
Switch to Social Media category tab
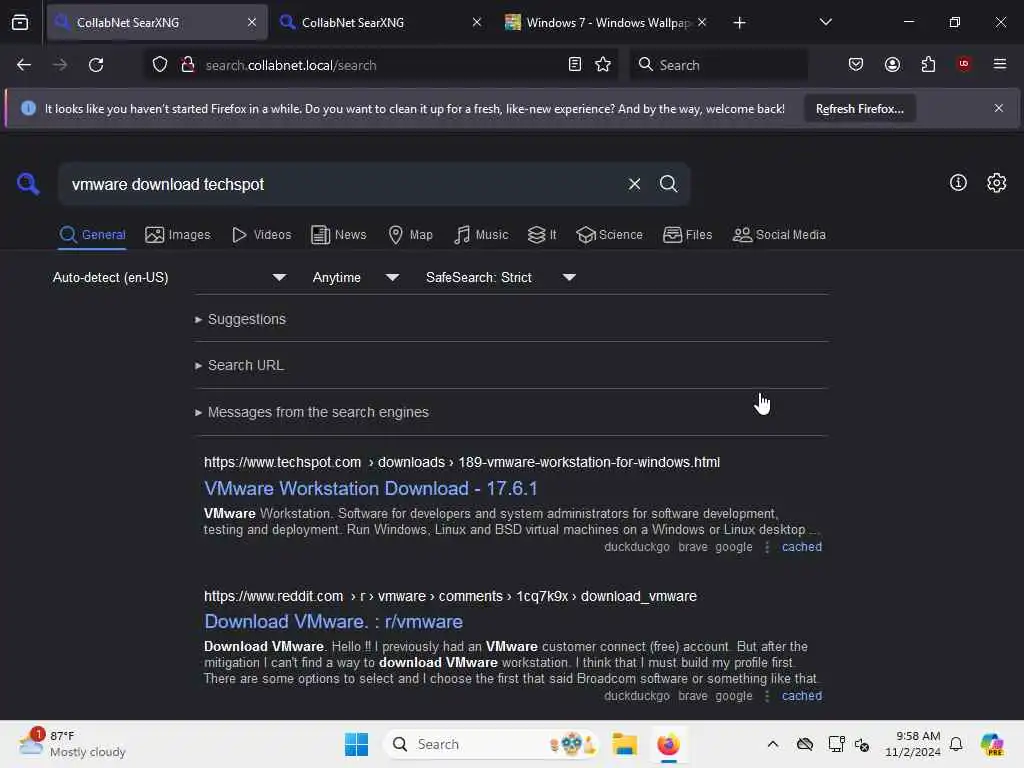click(778, 235)
